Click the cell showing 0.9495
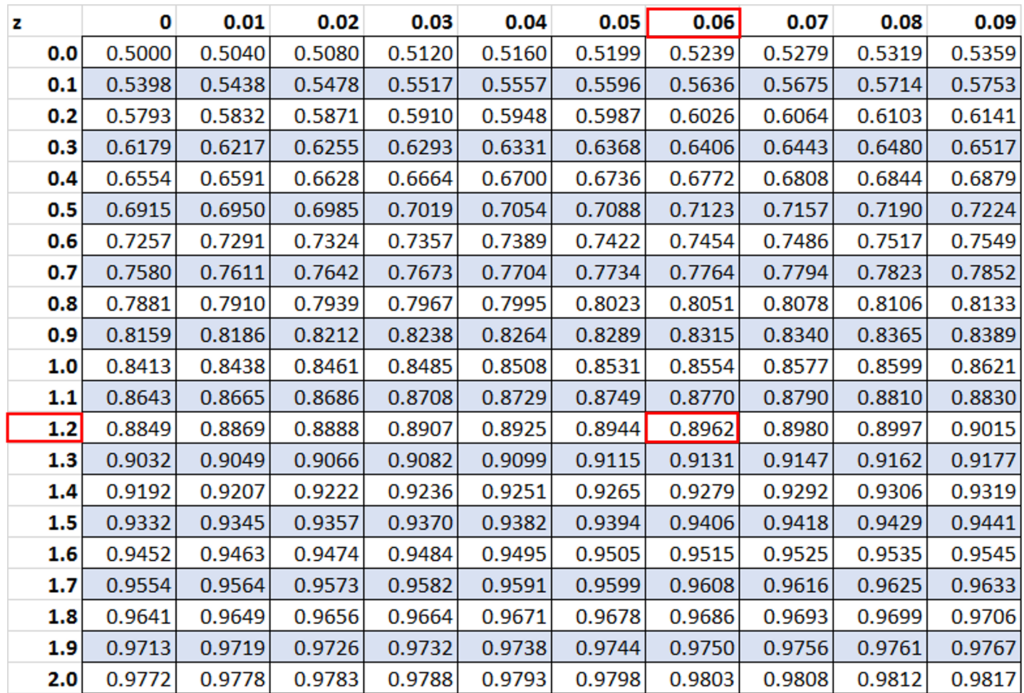1024x693 pixels. (x=505, y=554)
